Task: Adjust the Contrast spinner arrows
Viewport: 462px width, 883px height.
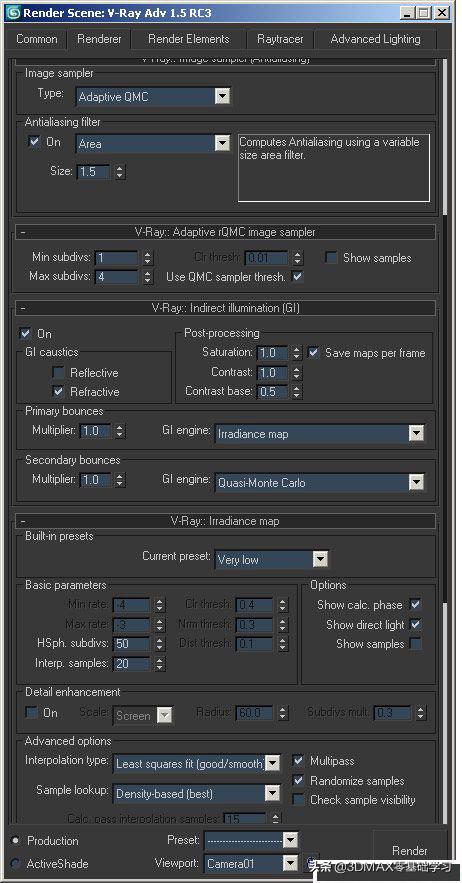Action: click(x=297, y=372)
